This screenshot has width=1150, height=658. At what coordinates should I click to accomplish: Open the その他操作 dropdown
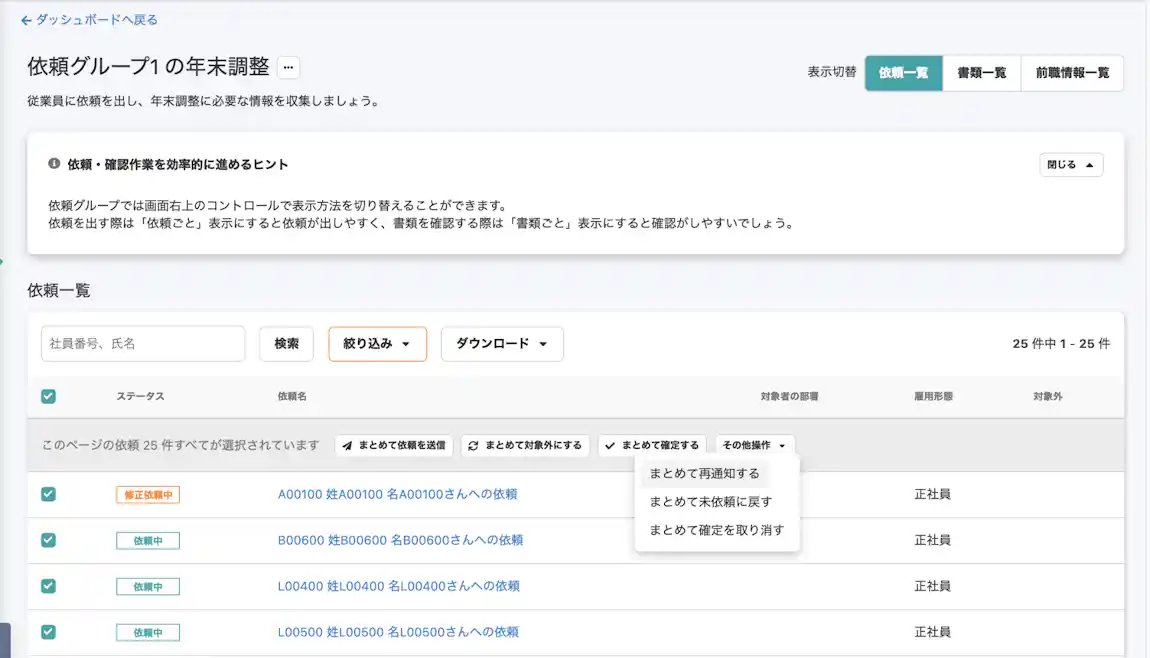tap(753, 445)
